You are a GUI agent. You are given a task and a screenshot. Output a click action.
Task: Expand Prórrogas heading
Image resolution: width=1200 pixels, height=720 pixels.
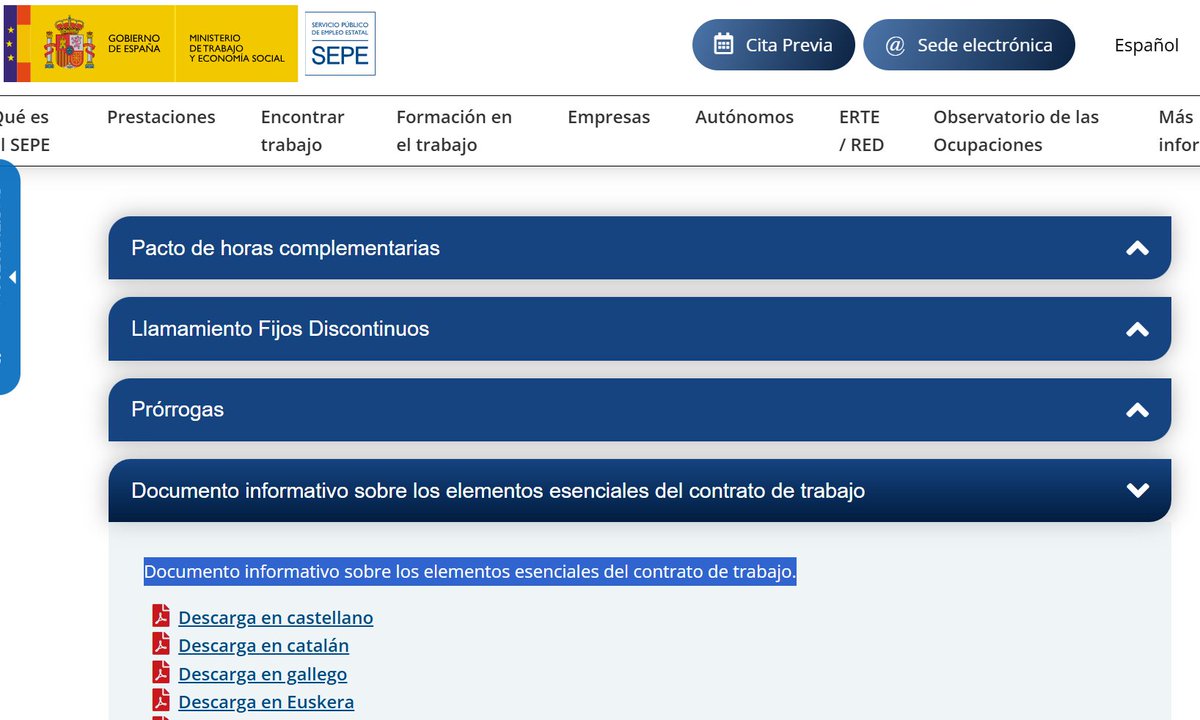point(639,410)
